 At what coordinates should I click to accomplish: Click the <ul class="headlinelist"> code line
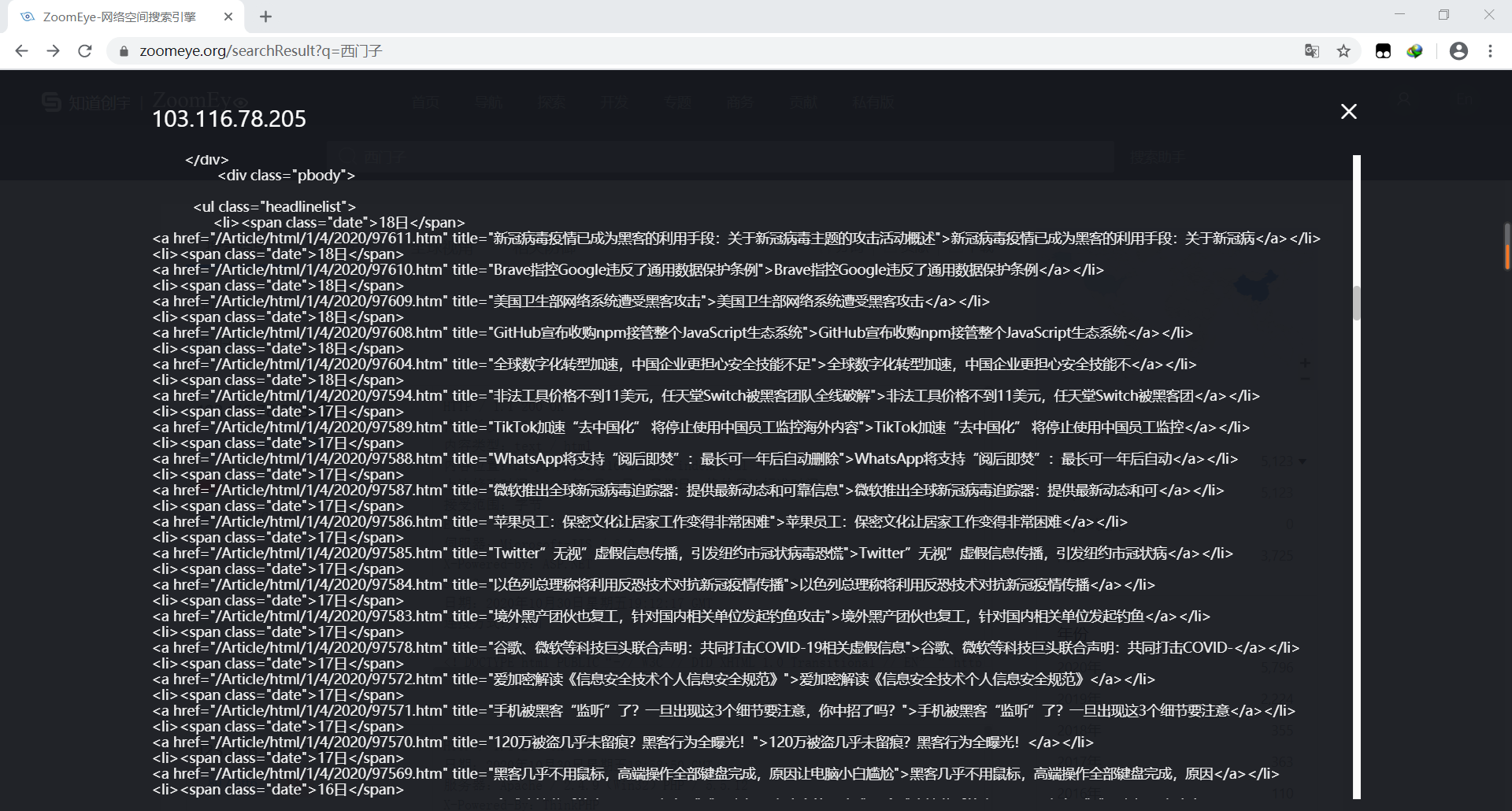275,206
